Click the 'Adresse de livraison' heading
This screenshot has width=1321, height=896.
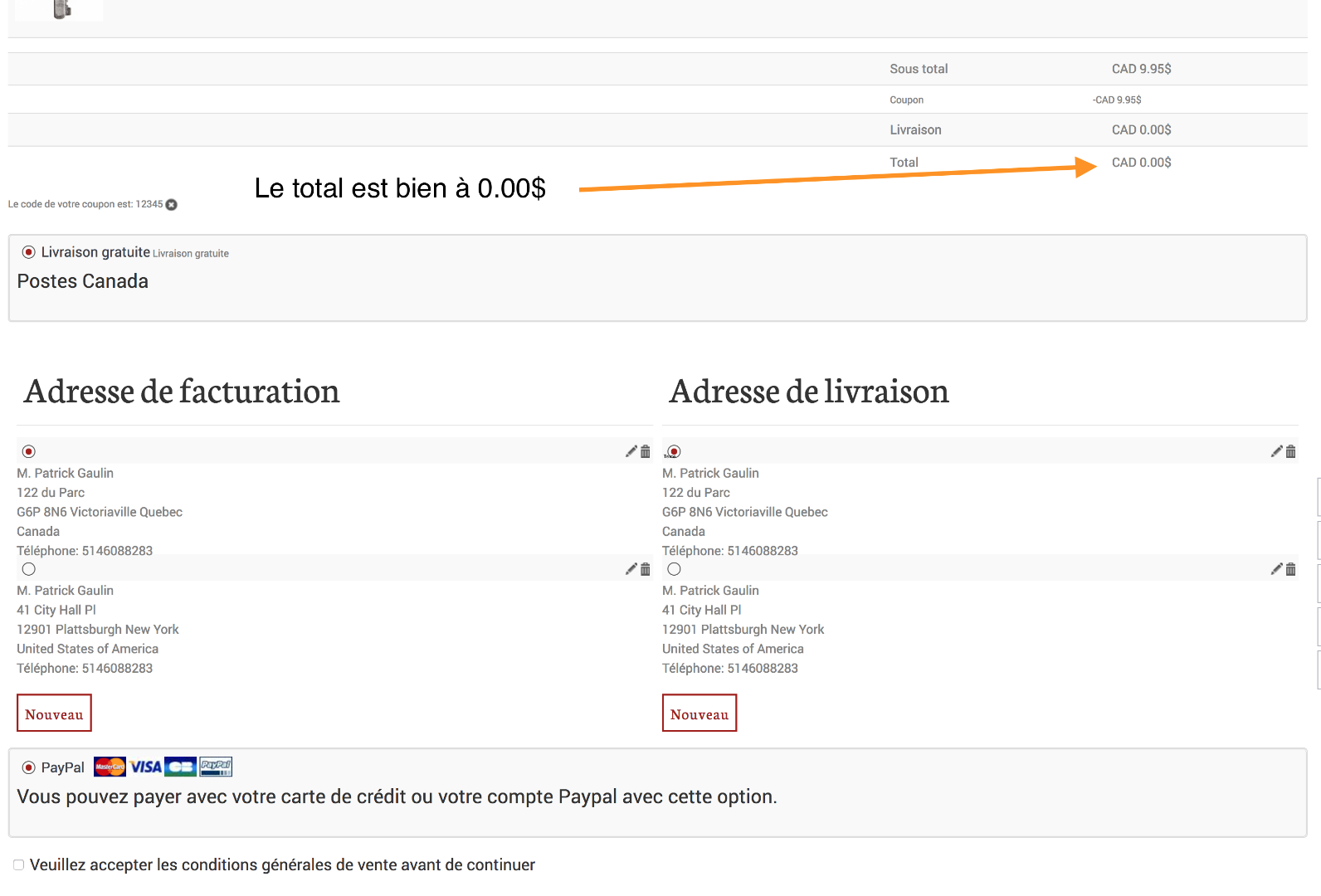[809, 392]
